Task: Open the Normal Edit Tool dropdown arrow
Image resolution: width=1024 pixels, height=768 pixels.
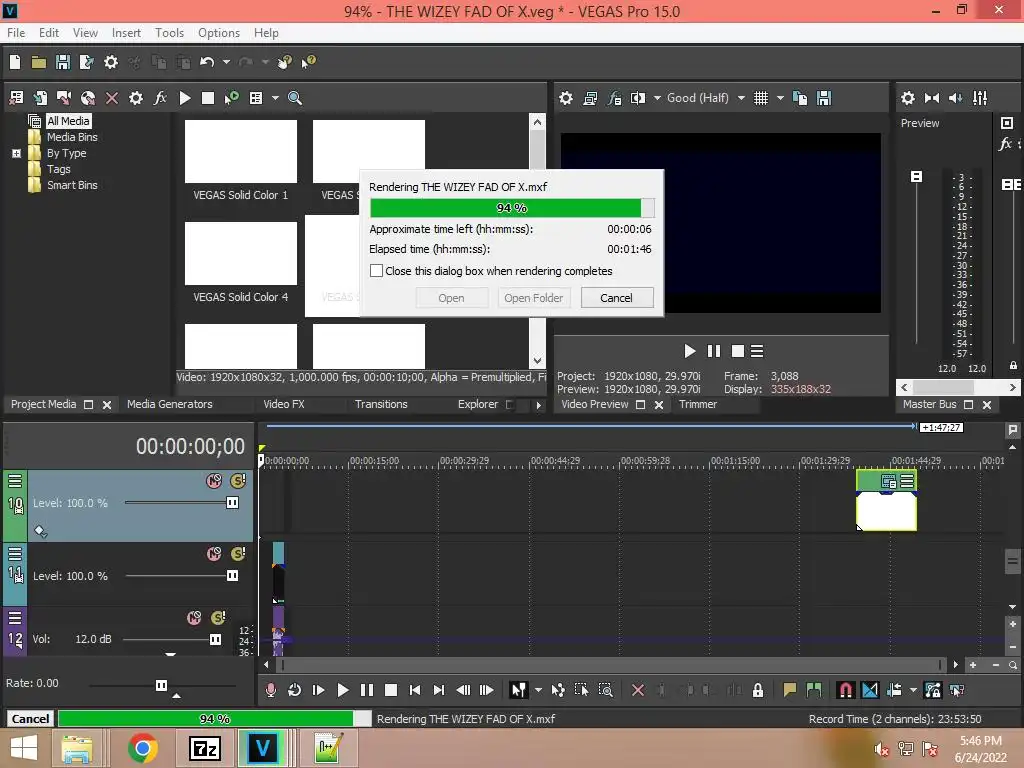Action: tap(538, 690)
